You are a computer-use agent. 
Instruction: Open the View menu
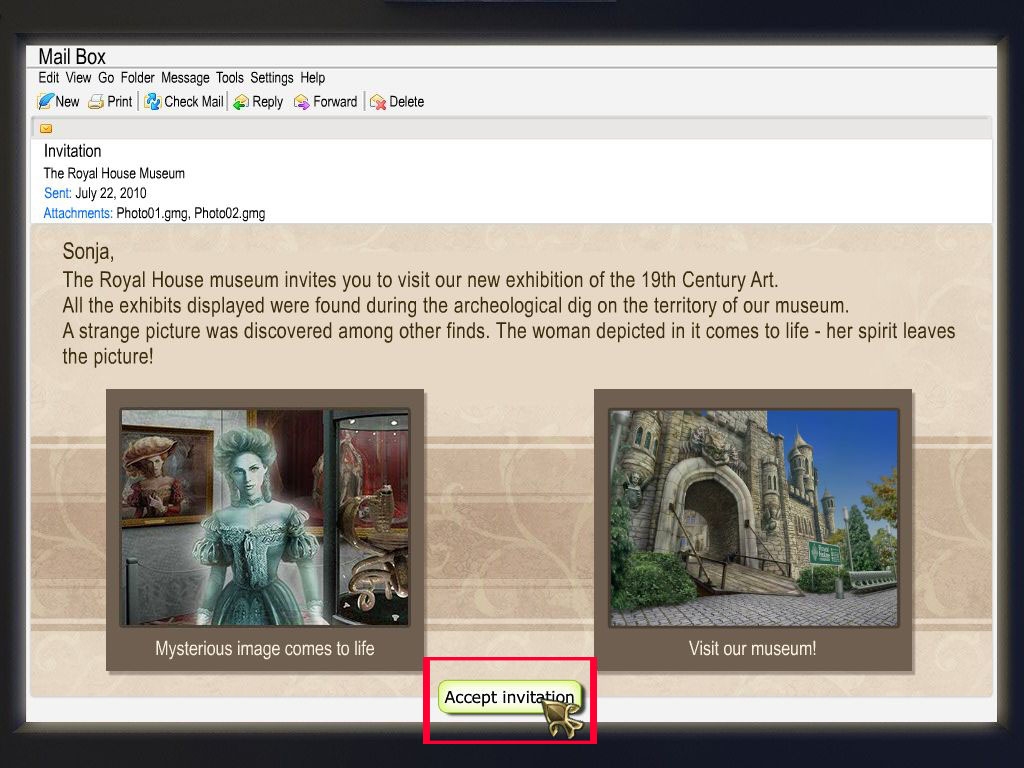(78, 78)
